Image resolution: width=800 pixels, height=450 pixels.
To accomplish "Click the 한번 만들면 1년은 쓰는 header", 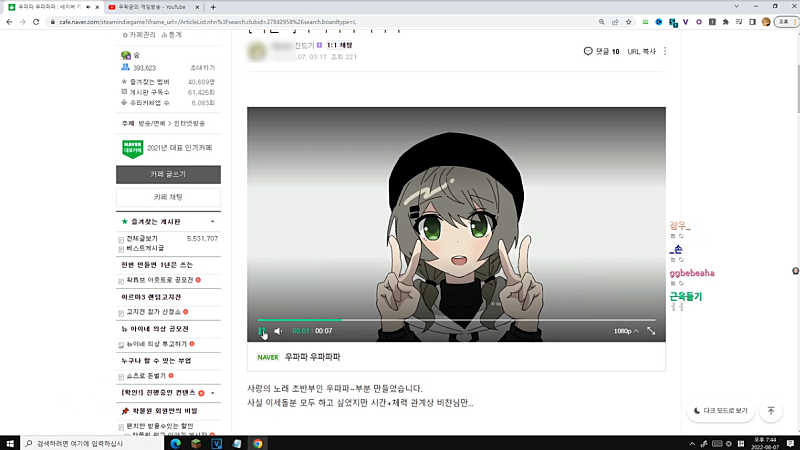I will pos(157,265).
